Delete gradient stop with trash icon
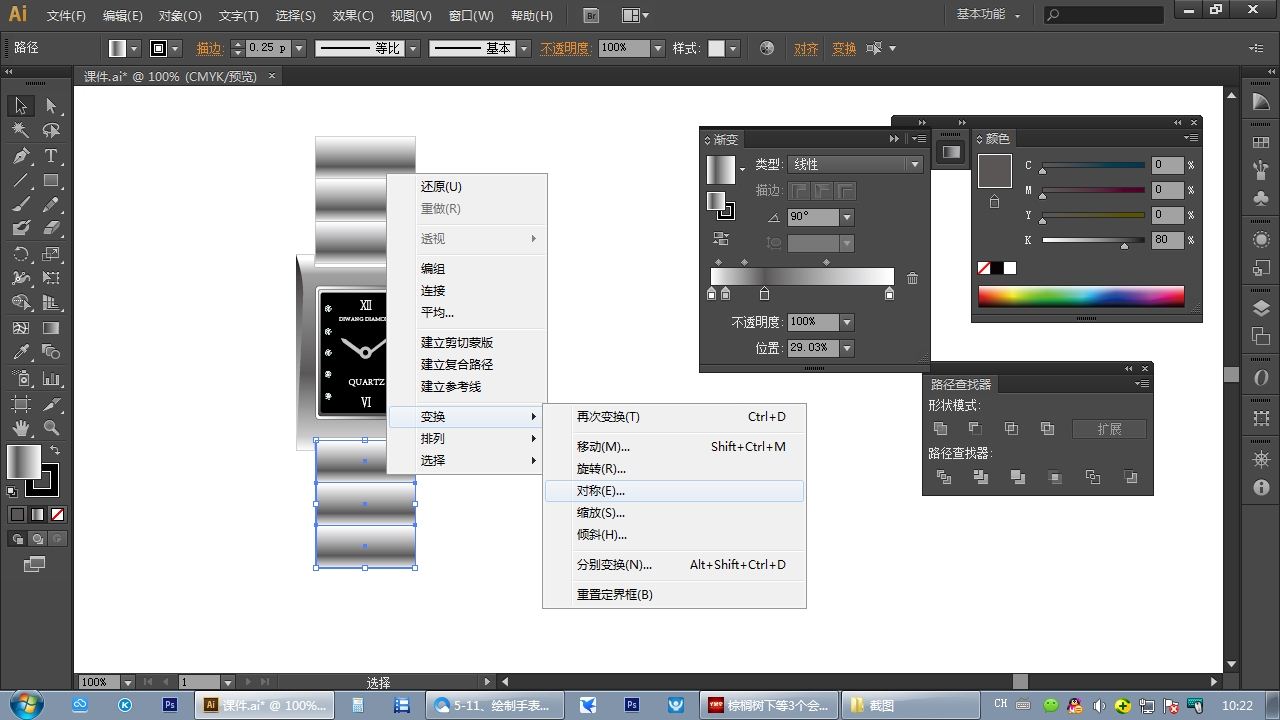1280x720 pixels. 912,278
